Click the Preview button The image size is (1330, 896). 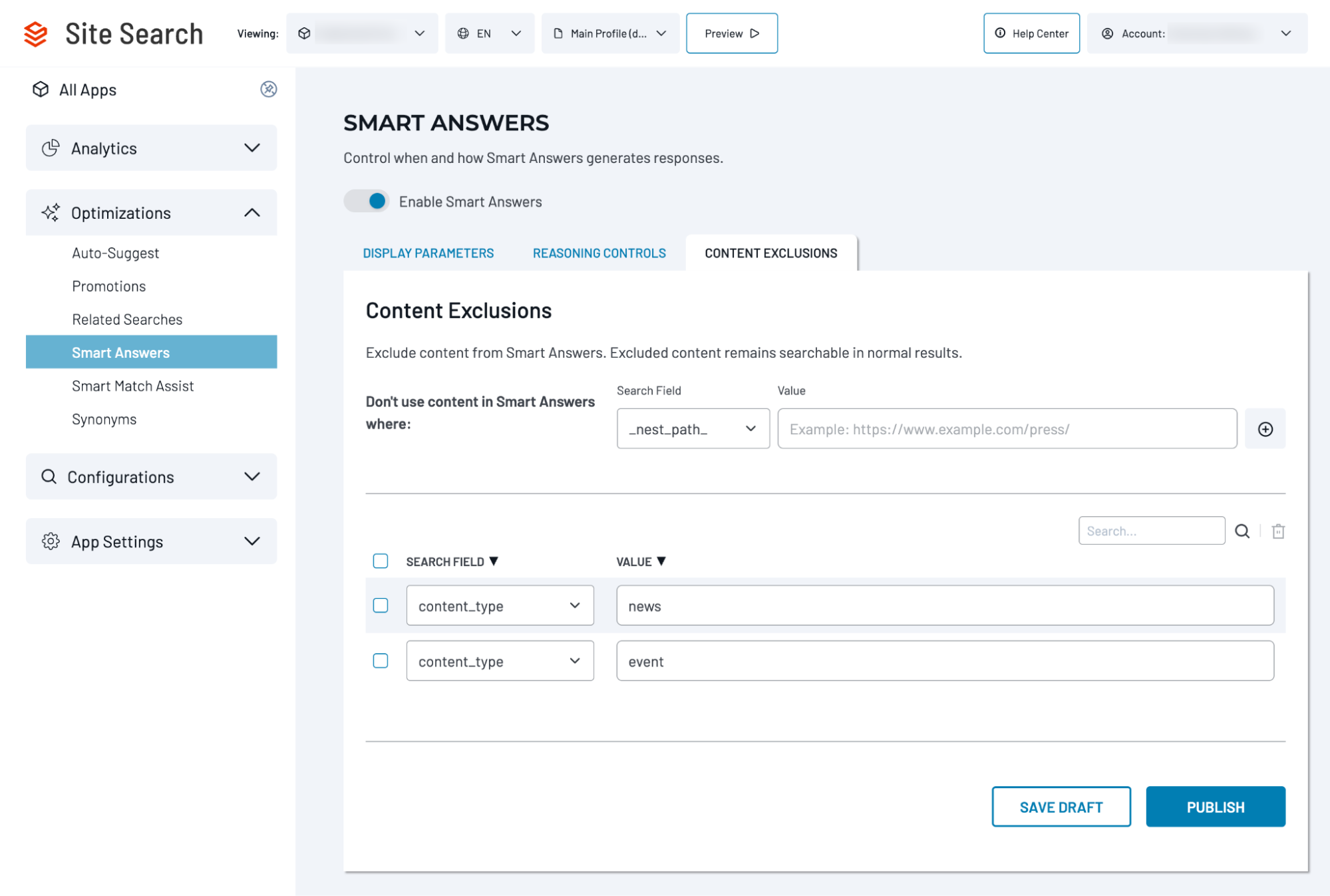coord(732,33)
